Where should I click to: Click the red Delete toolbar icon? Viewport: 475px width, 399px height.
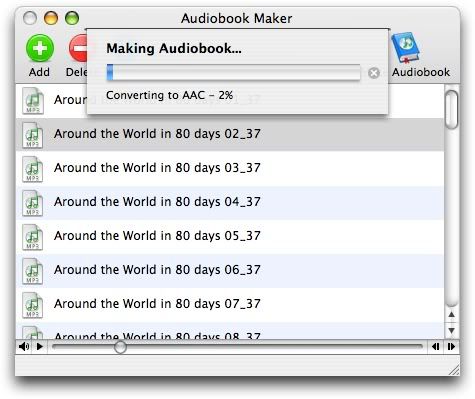coord(78,48)
